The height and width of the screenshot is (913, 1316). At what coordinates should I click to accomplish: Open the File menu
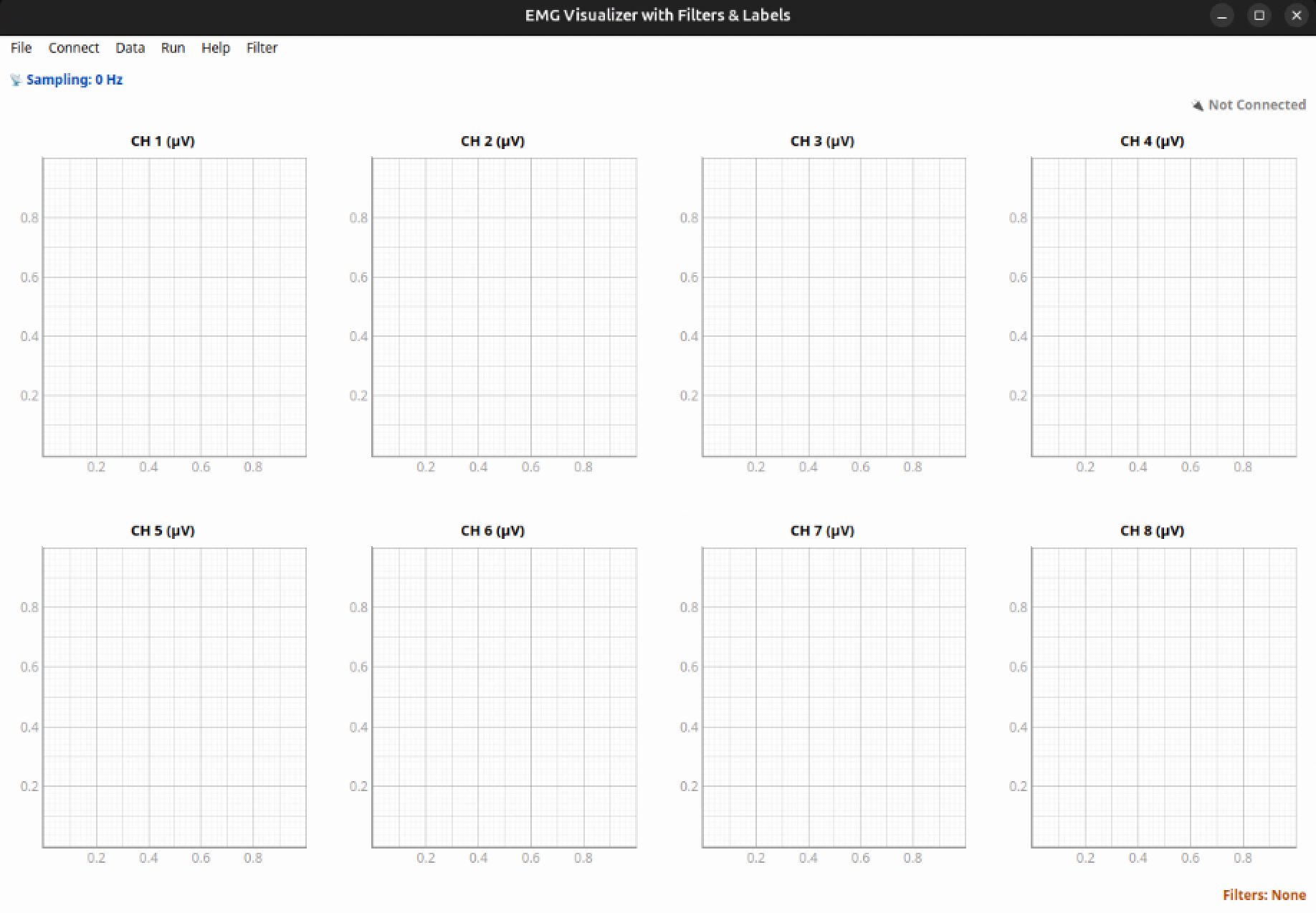point(21,48)
